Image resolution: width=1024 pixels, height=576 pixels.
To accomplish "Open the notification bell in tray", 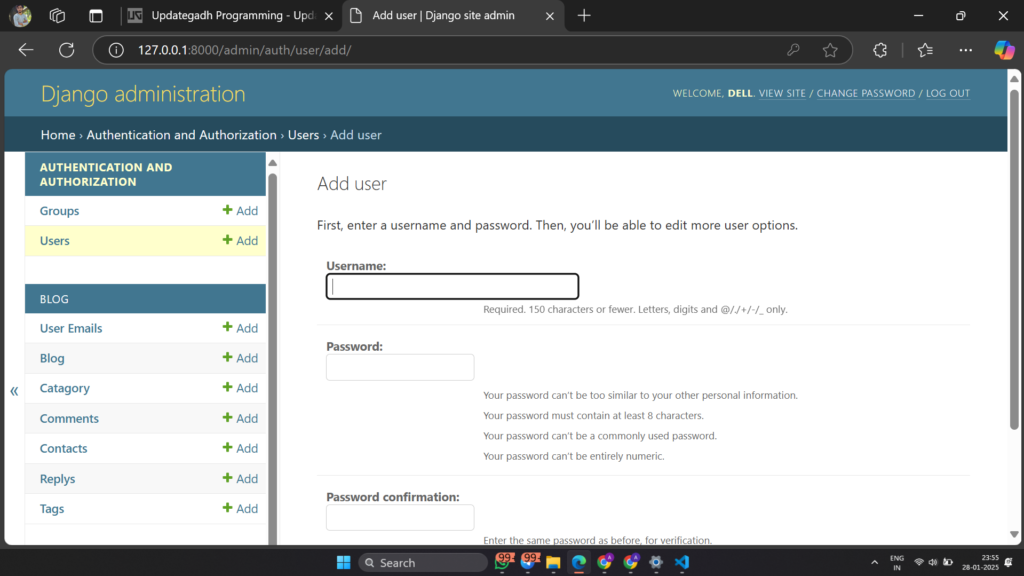I will 1008,562.
